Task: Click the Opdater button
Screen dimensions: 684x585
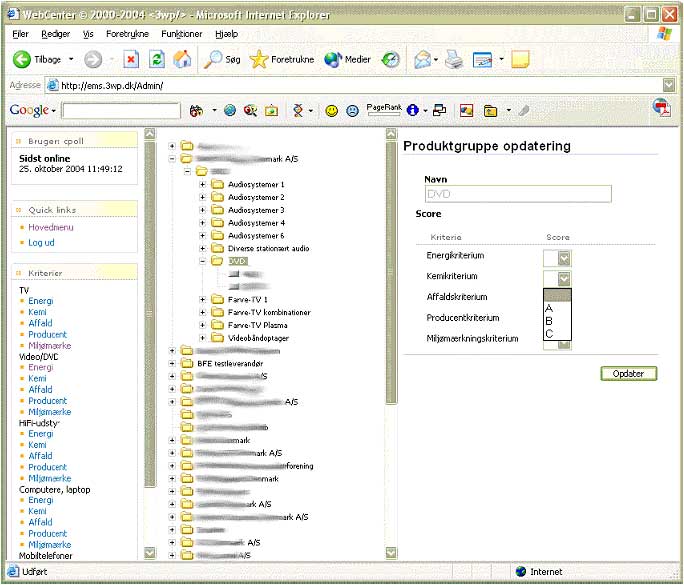Action: [628, 373]
